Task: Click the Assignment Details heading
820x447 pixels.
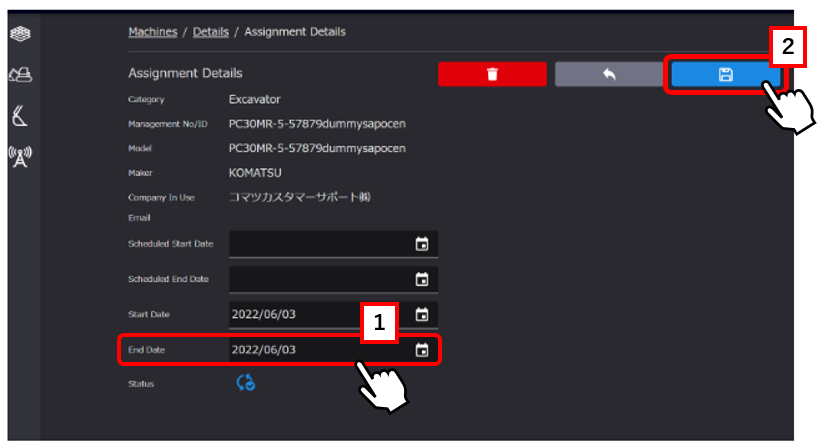Action: (185, 73)
